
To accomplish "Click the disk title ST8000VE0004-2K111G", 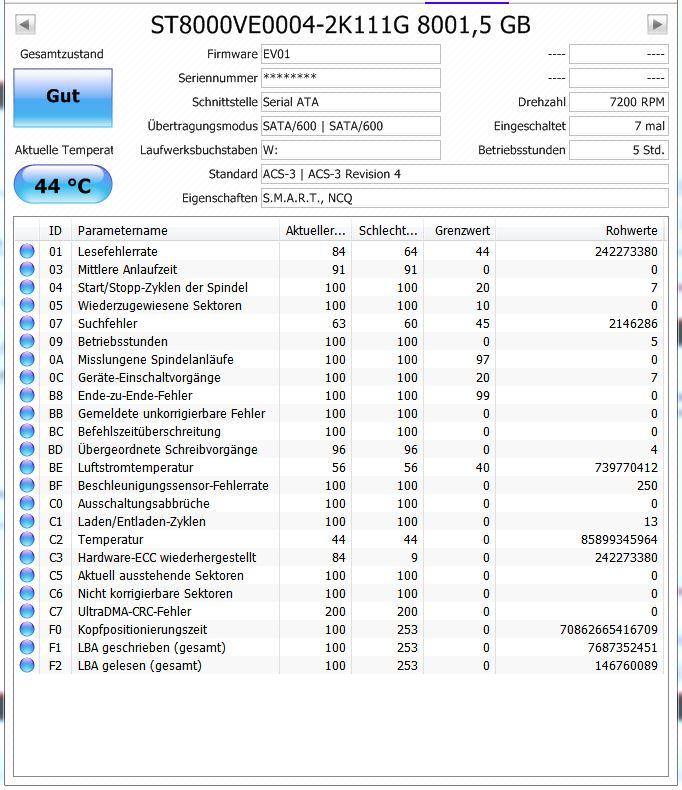I will pyautogui.click(x=280, y=25).
